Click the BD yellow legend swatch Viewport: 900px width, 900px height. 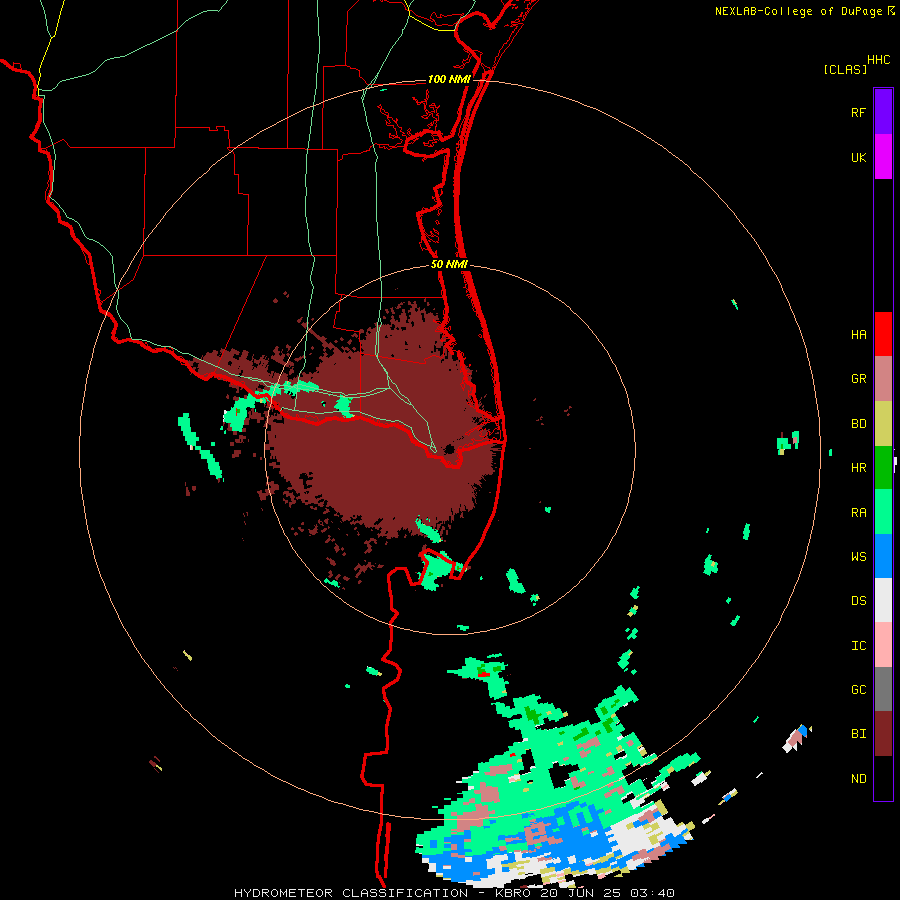[883, 424]
